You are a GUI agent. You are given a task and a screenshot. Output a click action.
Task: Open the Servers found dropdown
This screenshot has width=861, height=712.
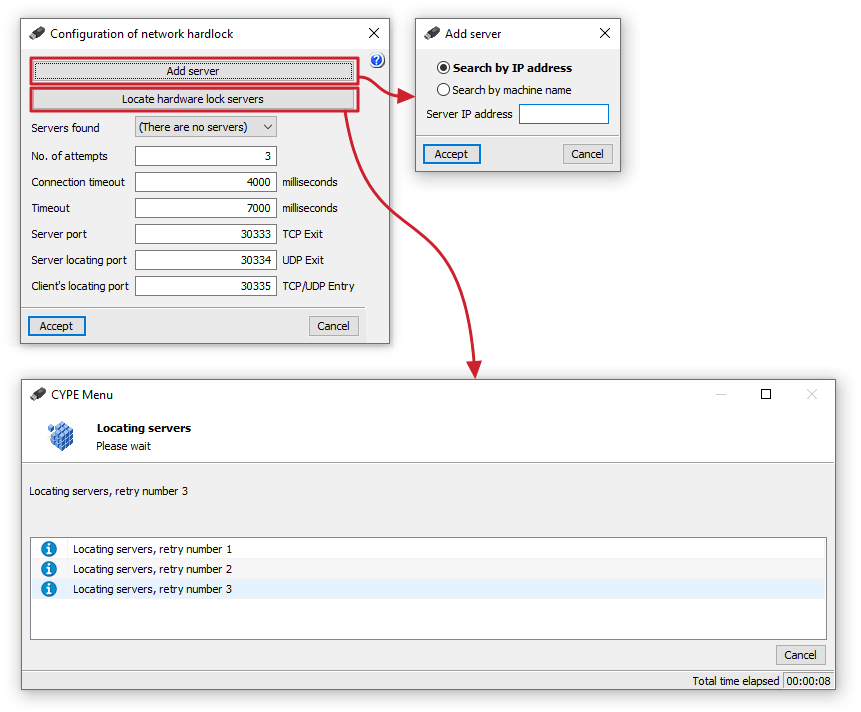(x=206, y=127)
